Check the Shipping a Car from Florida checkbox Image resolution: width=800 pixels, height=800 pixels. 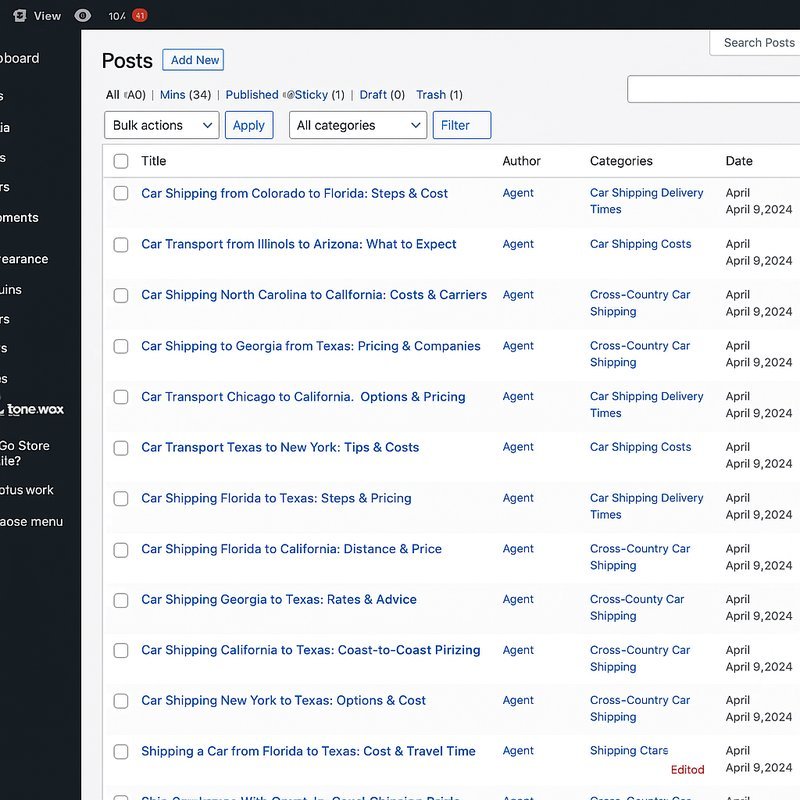coord(121,752)
